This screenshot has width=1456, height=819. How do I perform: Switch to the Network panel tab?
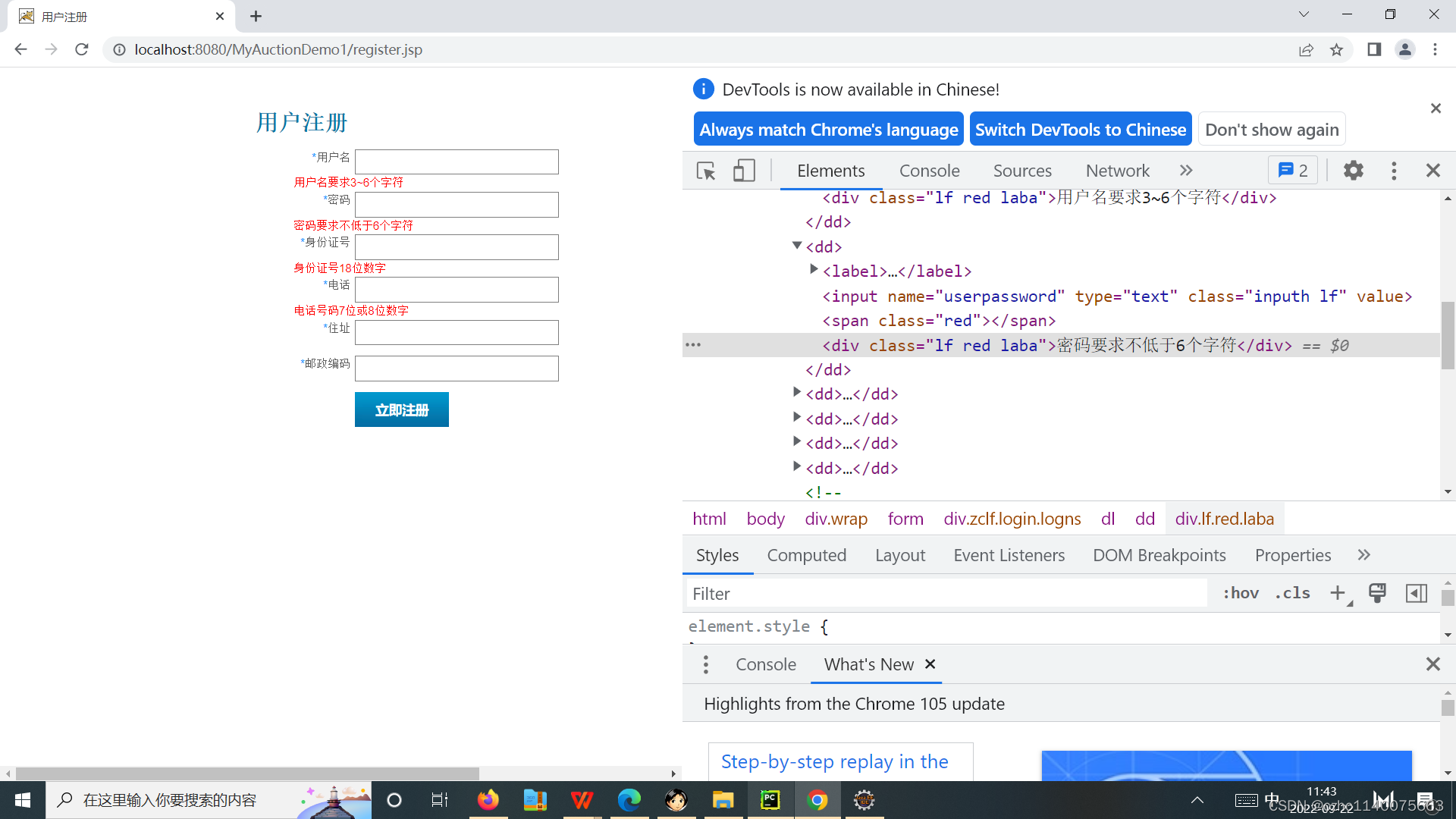pos(1118,170)
